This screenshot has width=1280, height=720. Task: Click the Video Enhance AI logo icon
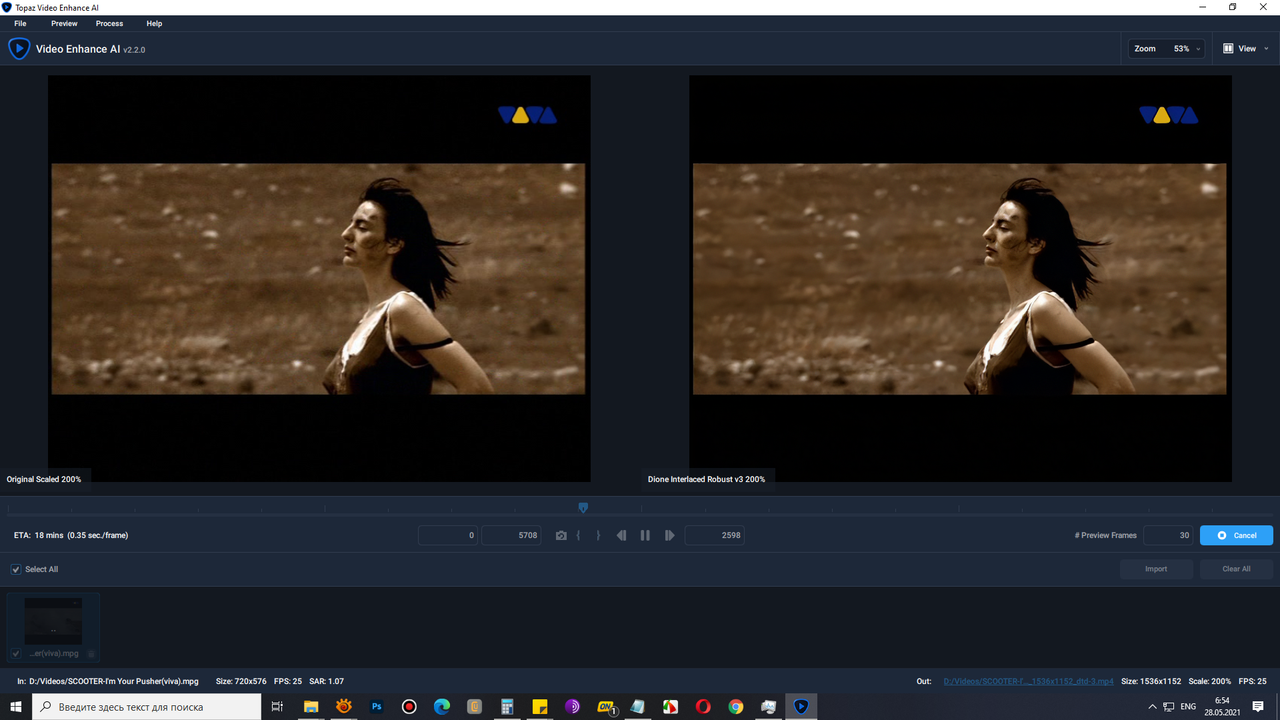(x=19, y=48)
